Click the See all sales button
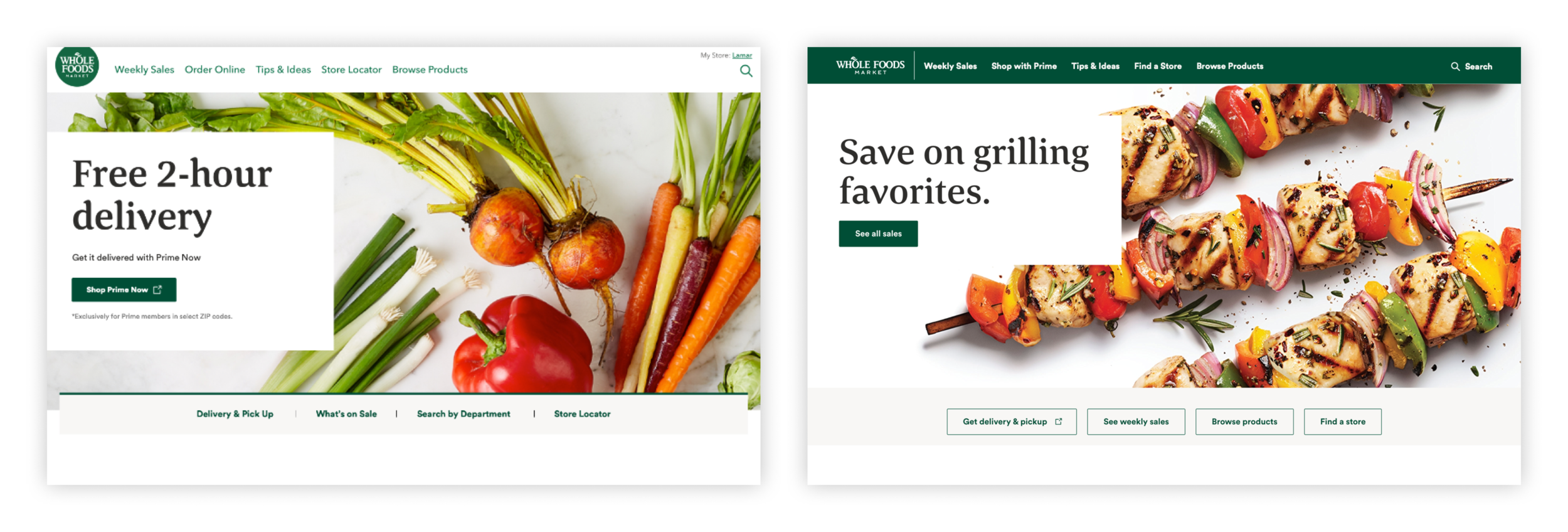The width and height of the screenshot is (1568, 532). point(878,234)
